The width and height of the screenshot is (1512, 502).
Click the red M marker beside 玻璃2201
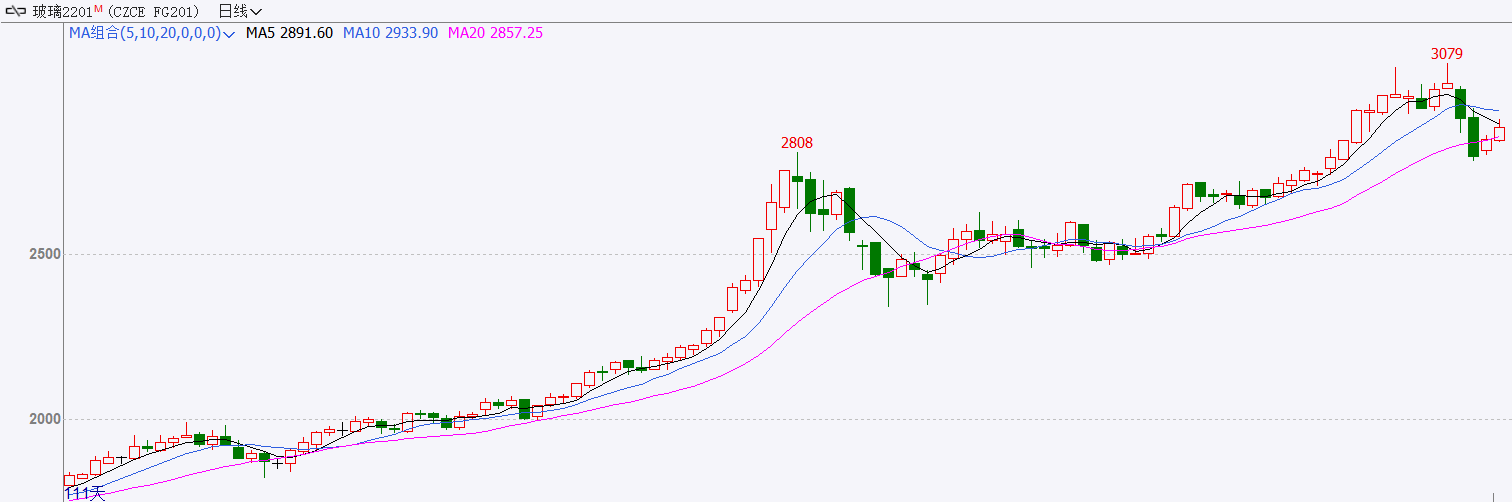pyautogui.click(x=98, y=8)
